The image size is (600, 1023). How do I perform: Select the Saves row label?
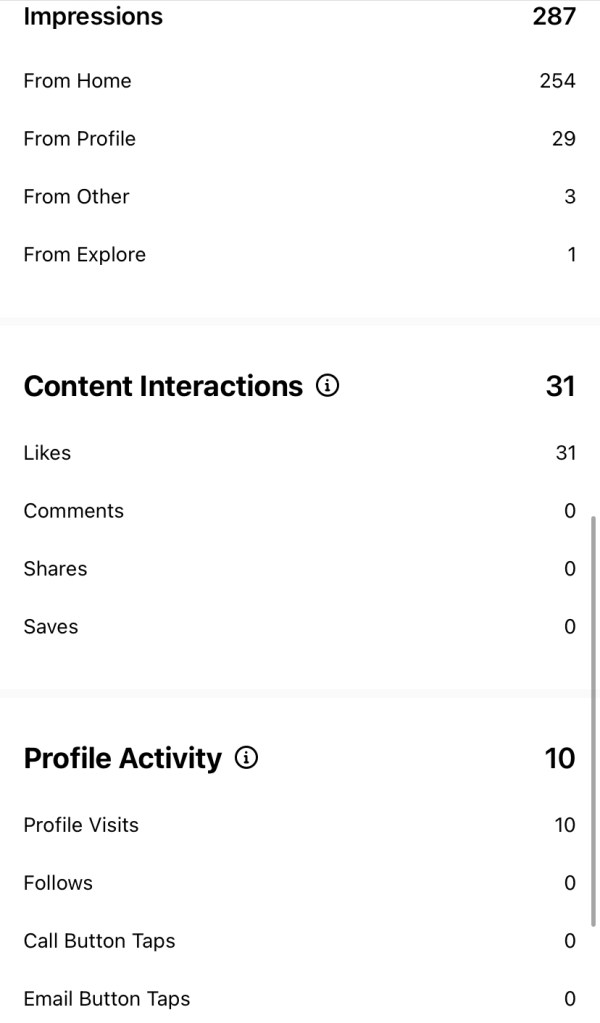click(50, 627)
